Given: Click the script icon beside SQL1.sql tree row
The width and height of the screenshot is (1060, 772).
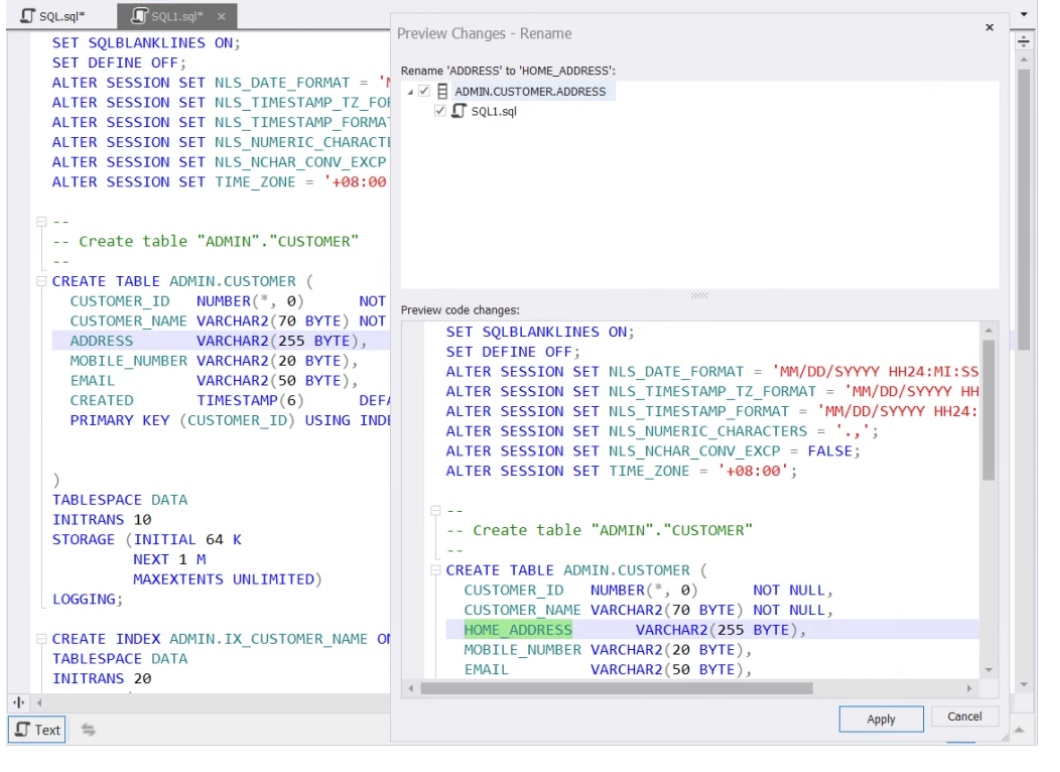Looking at the screenshot, I should pos(458,110).
